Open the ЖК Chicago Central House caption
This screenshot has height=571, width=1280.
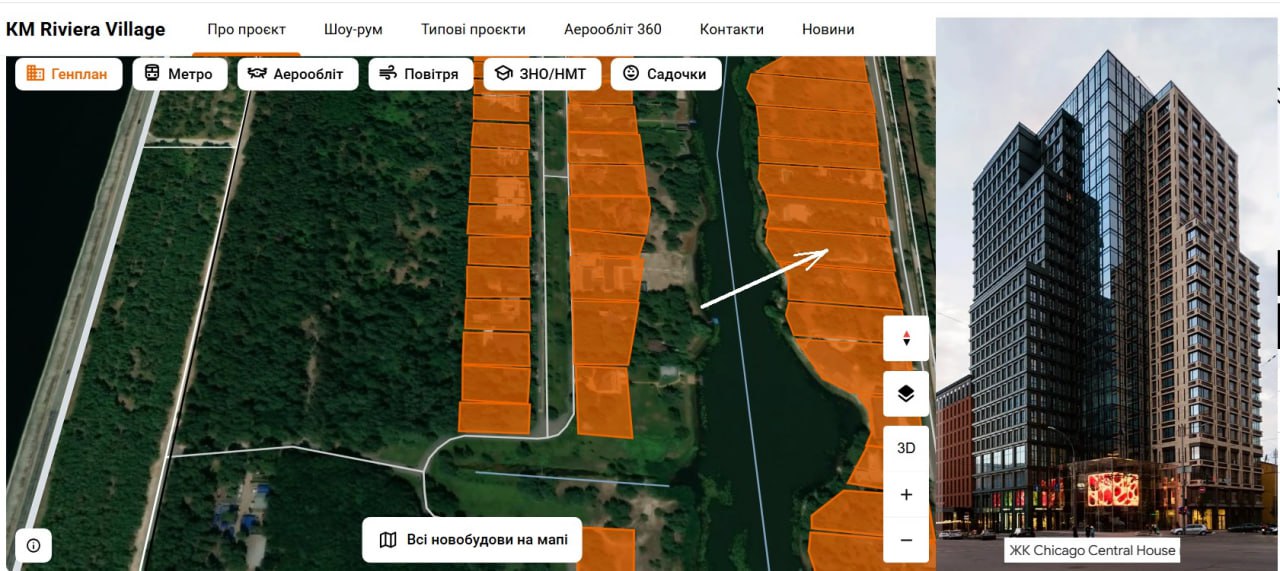1092,550
